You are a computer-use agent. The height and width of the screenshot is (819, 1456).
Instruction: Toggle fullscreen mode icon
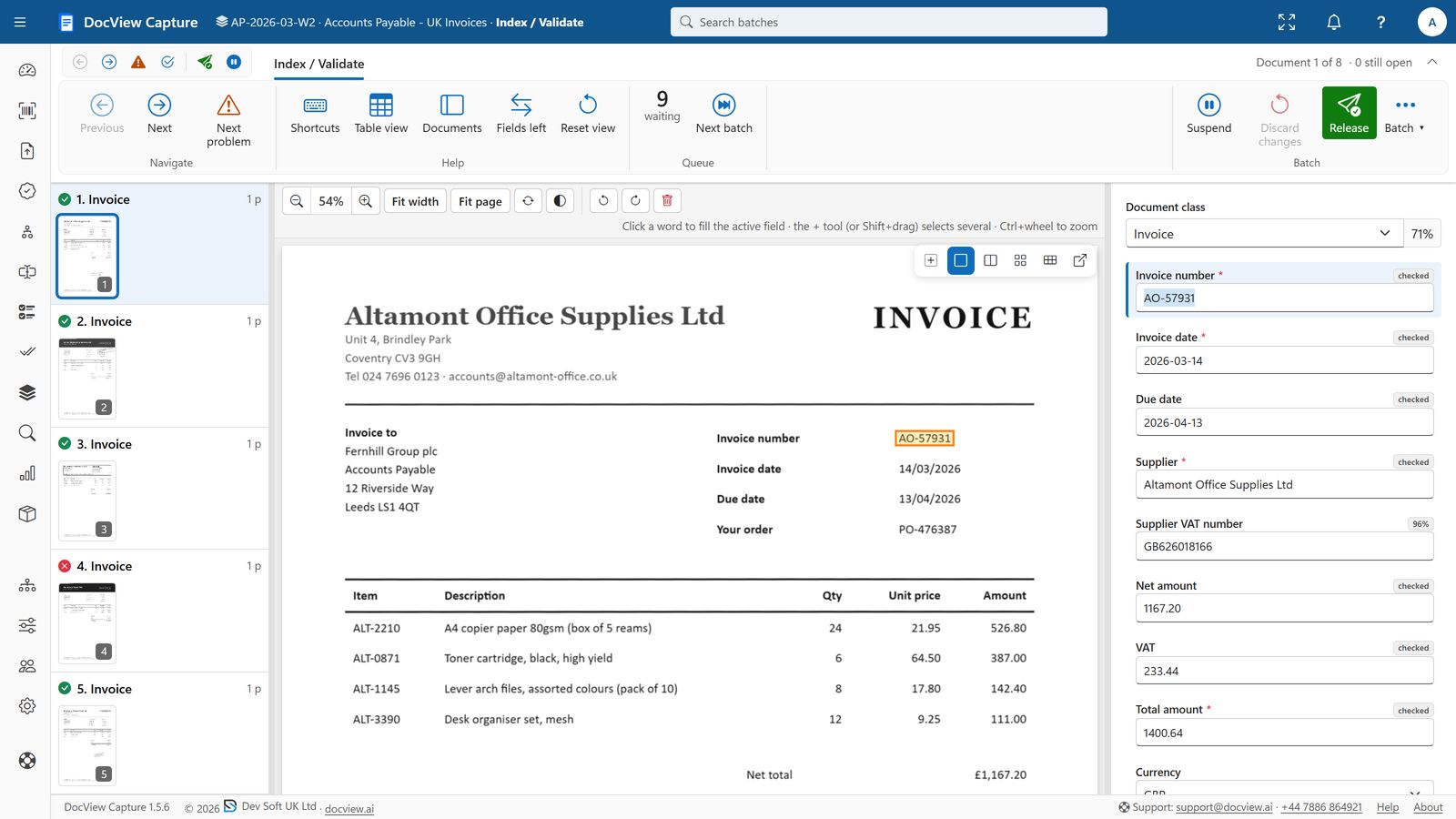pos(1287,22)
